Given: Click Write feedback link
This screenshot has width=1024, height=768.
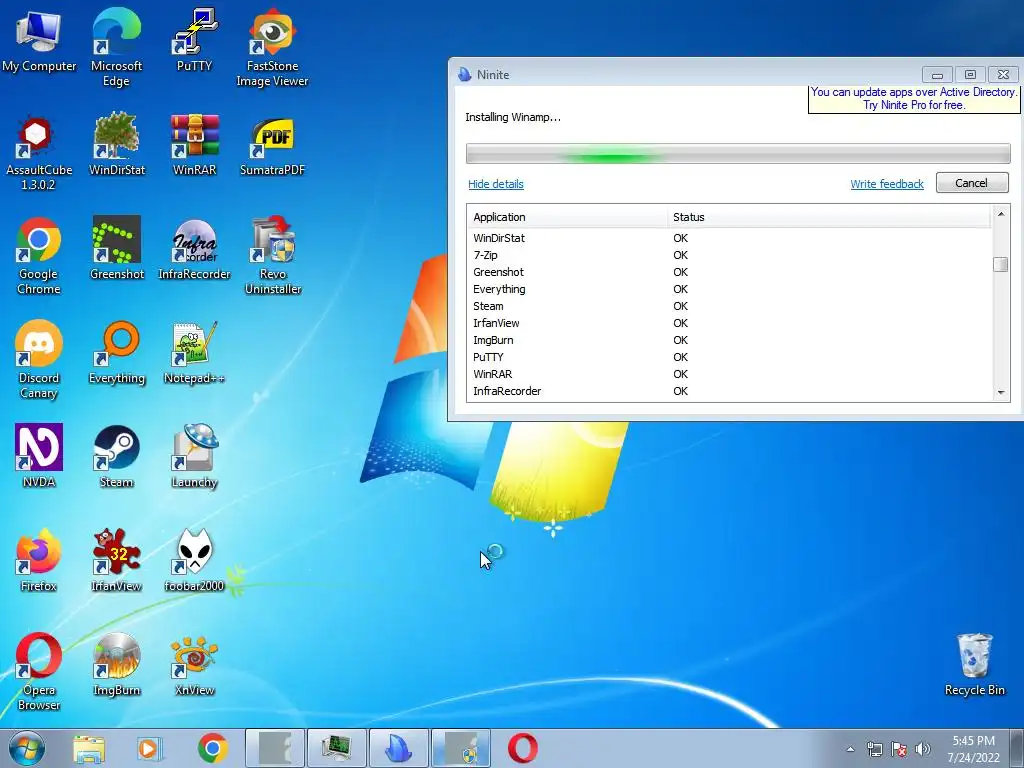Looking at the screenshot, I should 887,184.
